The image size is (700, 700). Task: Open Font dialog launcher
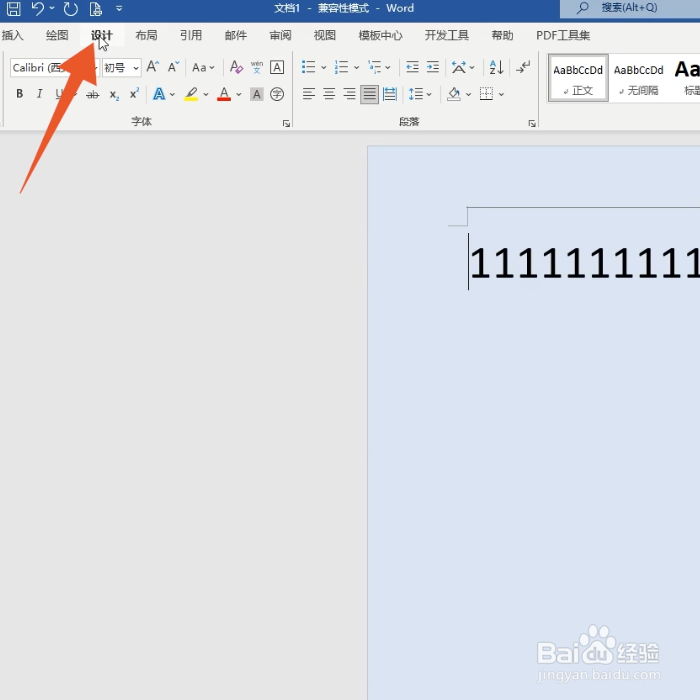(286, 124)
